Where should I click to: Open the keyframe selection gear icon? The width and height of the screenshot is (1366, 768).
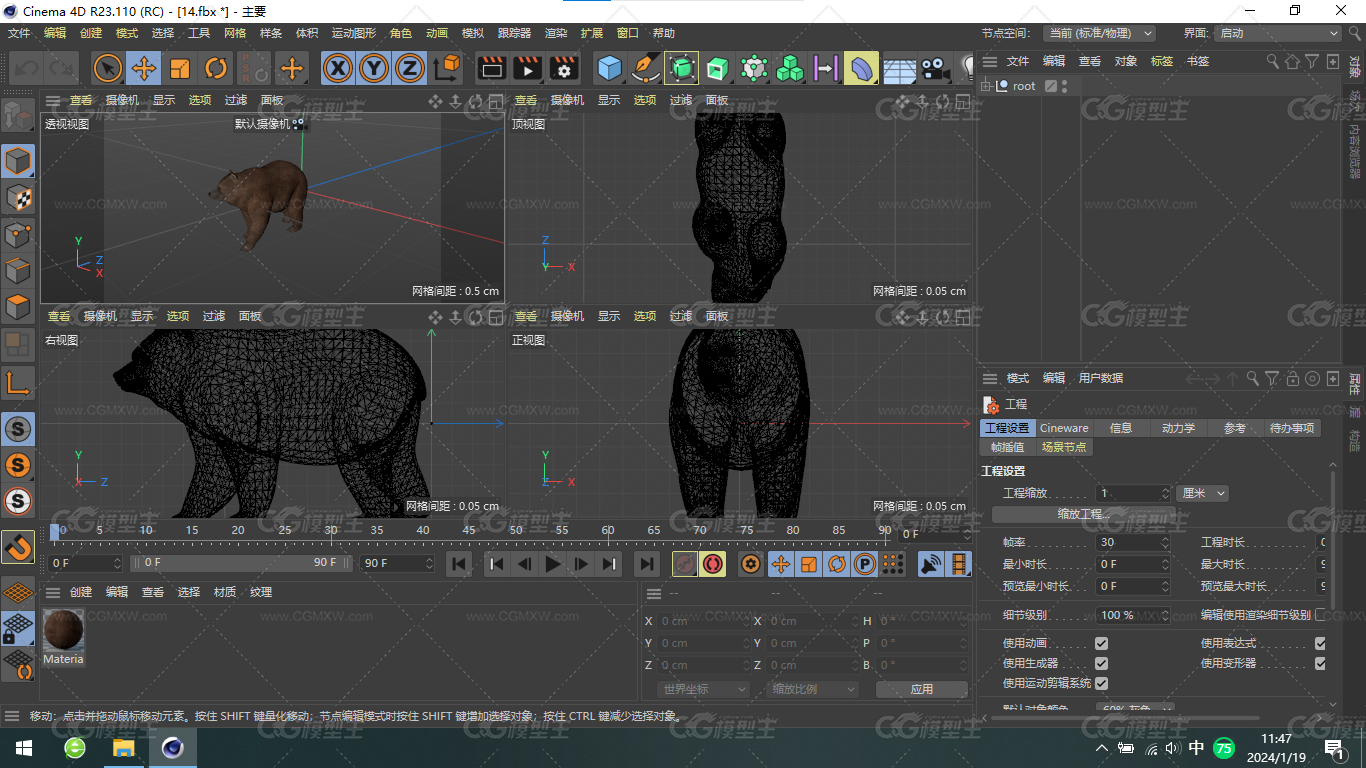[750, 564]
